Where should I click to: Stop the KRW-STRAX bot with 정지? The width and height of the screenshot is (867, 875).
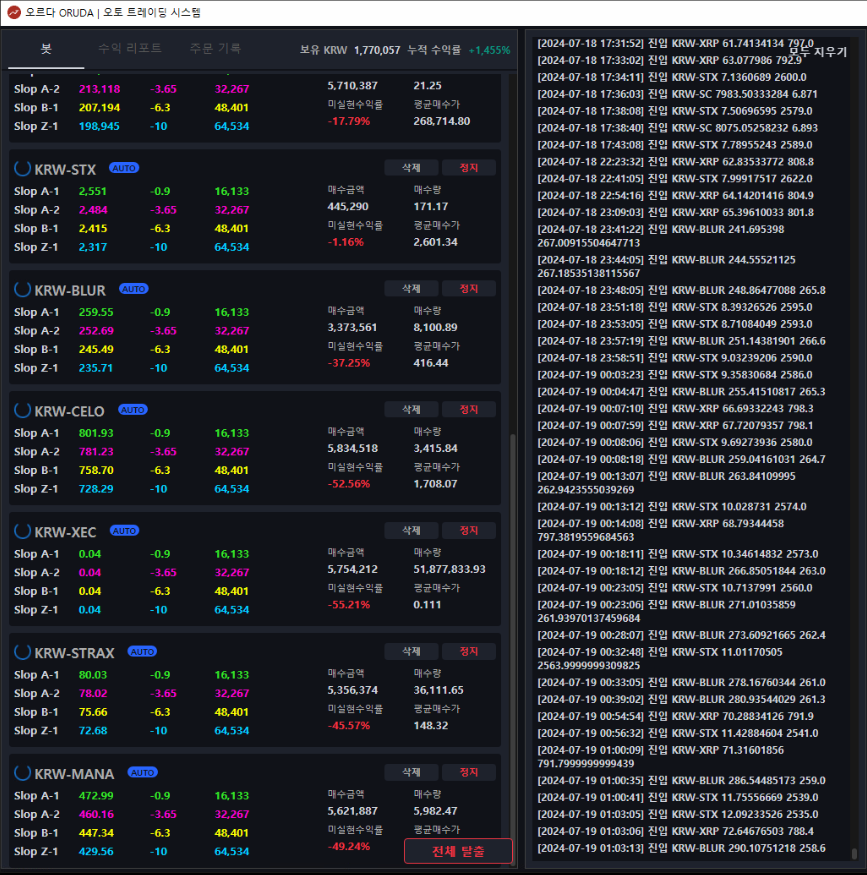469,651
